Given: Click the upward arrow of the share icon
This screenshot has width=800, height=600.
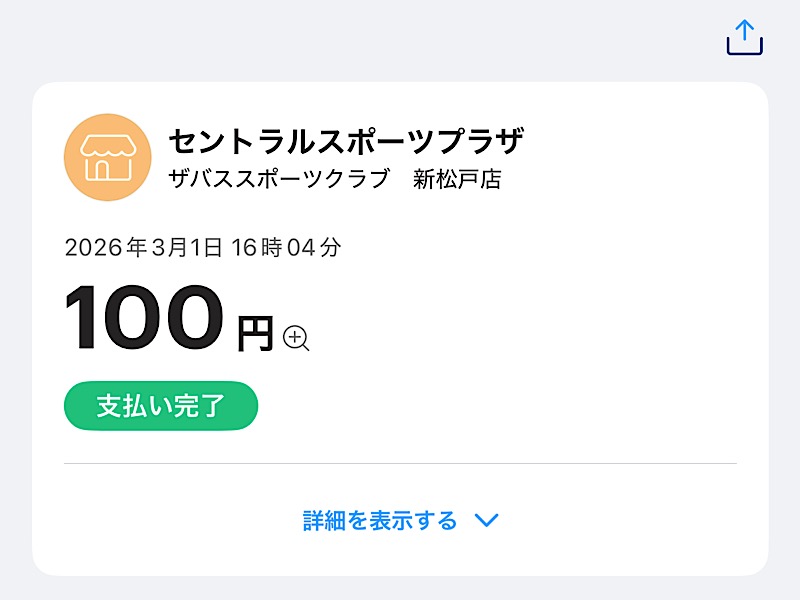Looking at the screenshot, I should 744,28.
